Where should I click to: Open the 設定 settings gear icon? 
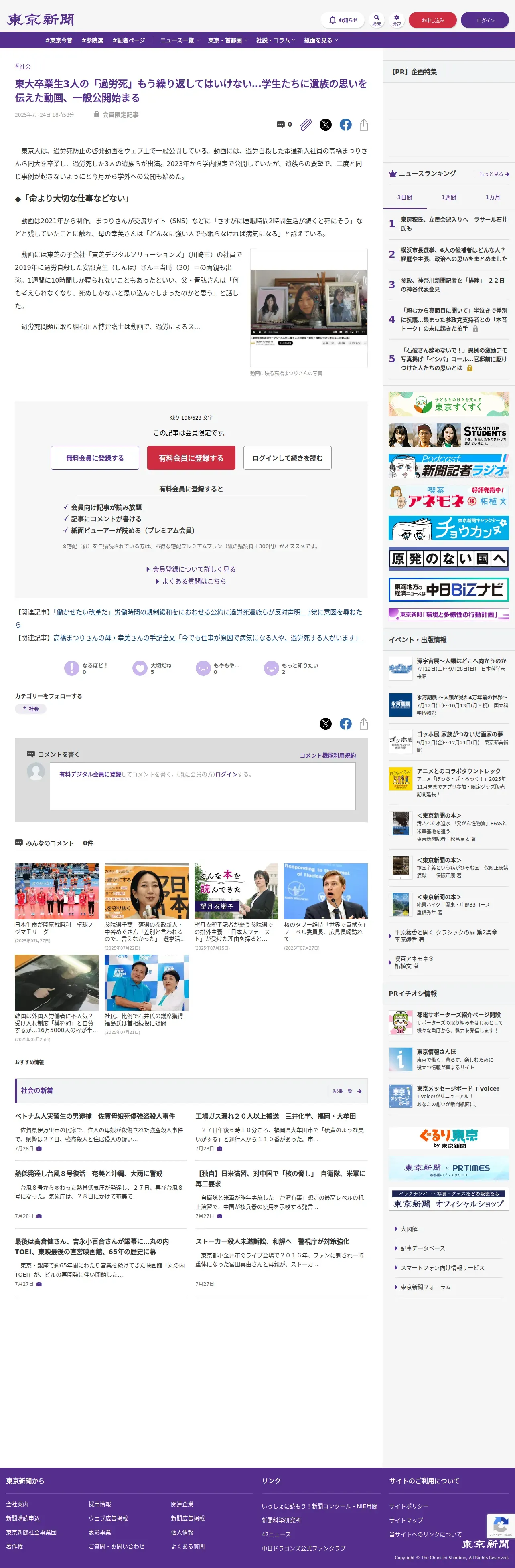397,20
